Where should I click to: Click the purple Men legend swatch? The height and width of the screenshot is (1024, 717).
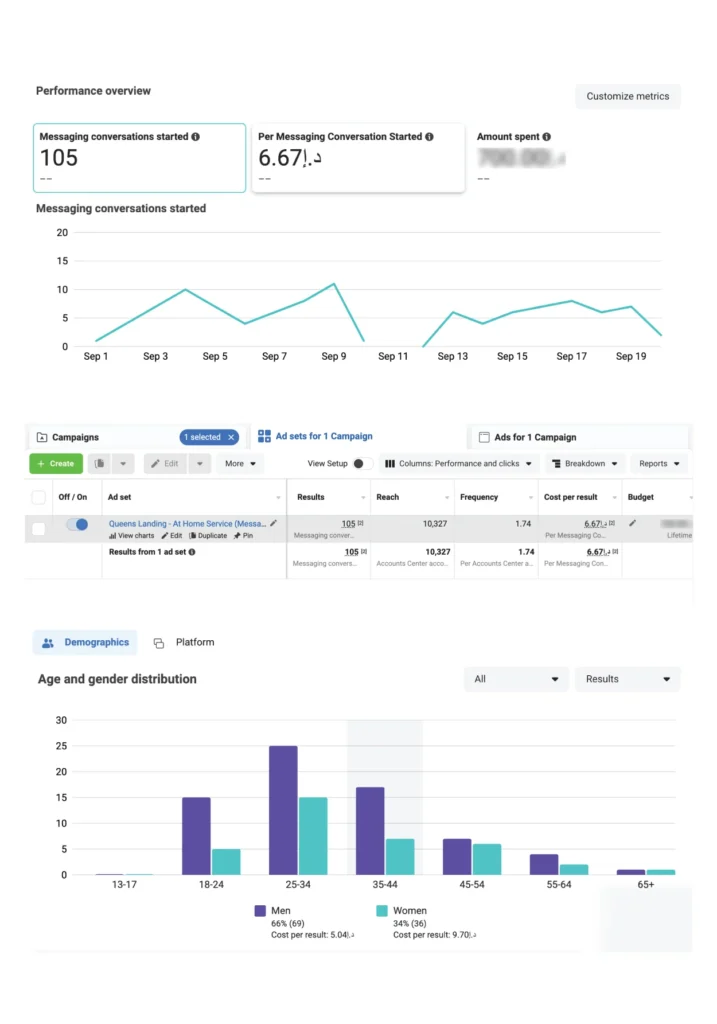tap(260, 911)
